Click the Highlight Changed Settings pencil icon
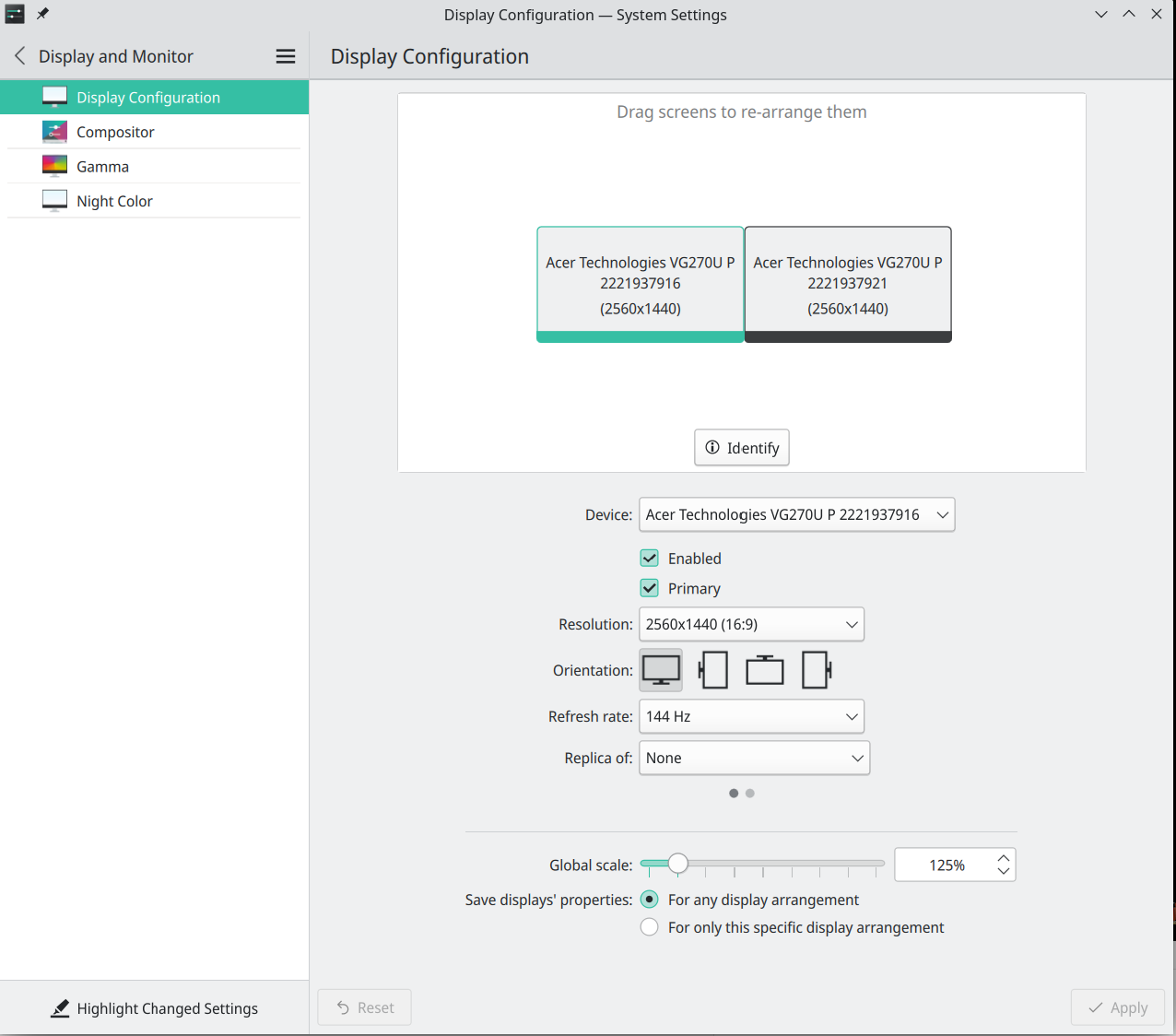The width and height of the screenshot is (1176, 1036). pyautogui.click(x=60, y=1008)
